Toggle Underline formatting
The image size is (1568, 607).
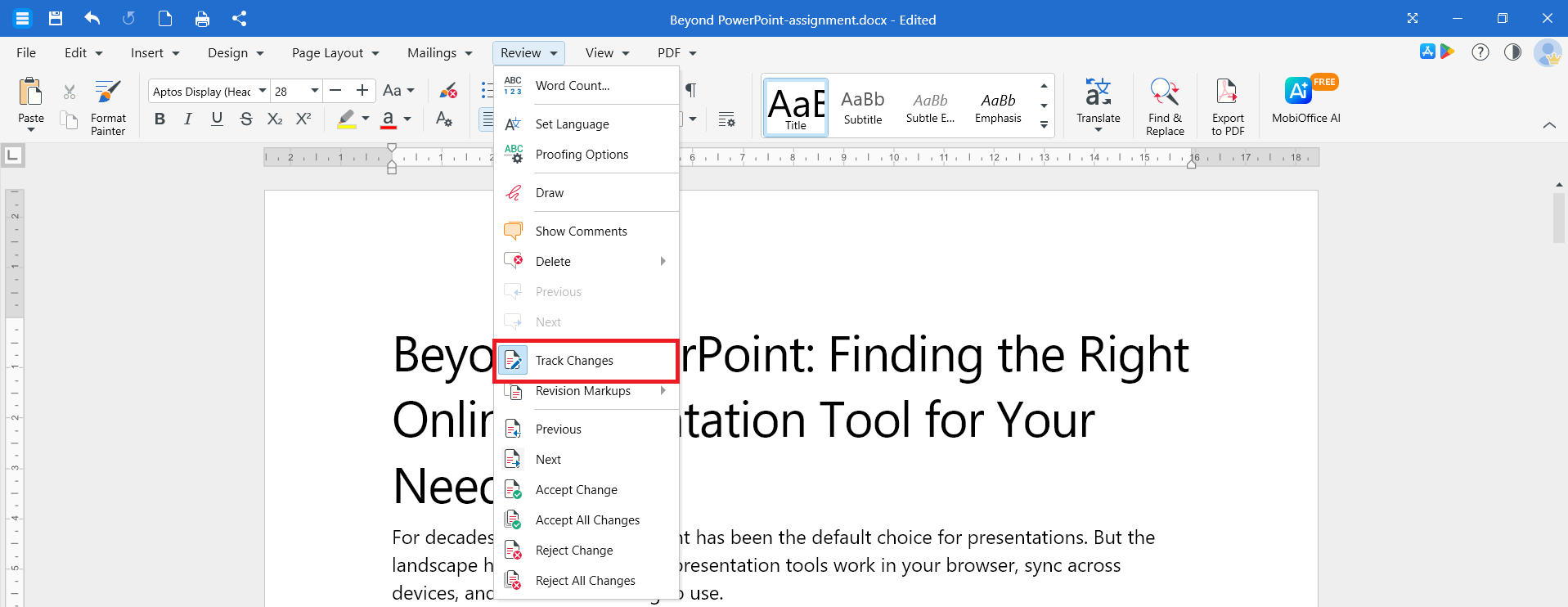217,119
